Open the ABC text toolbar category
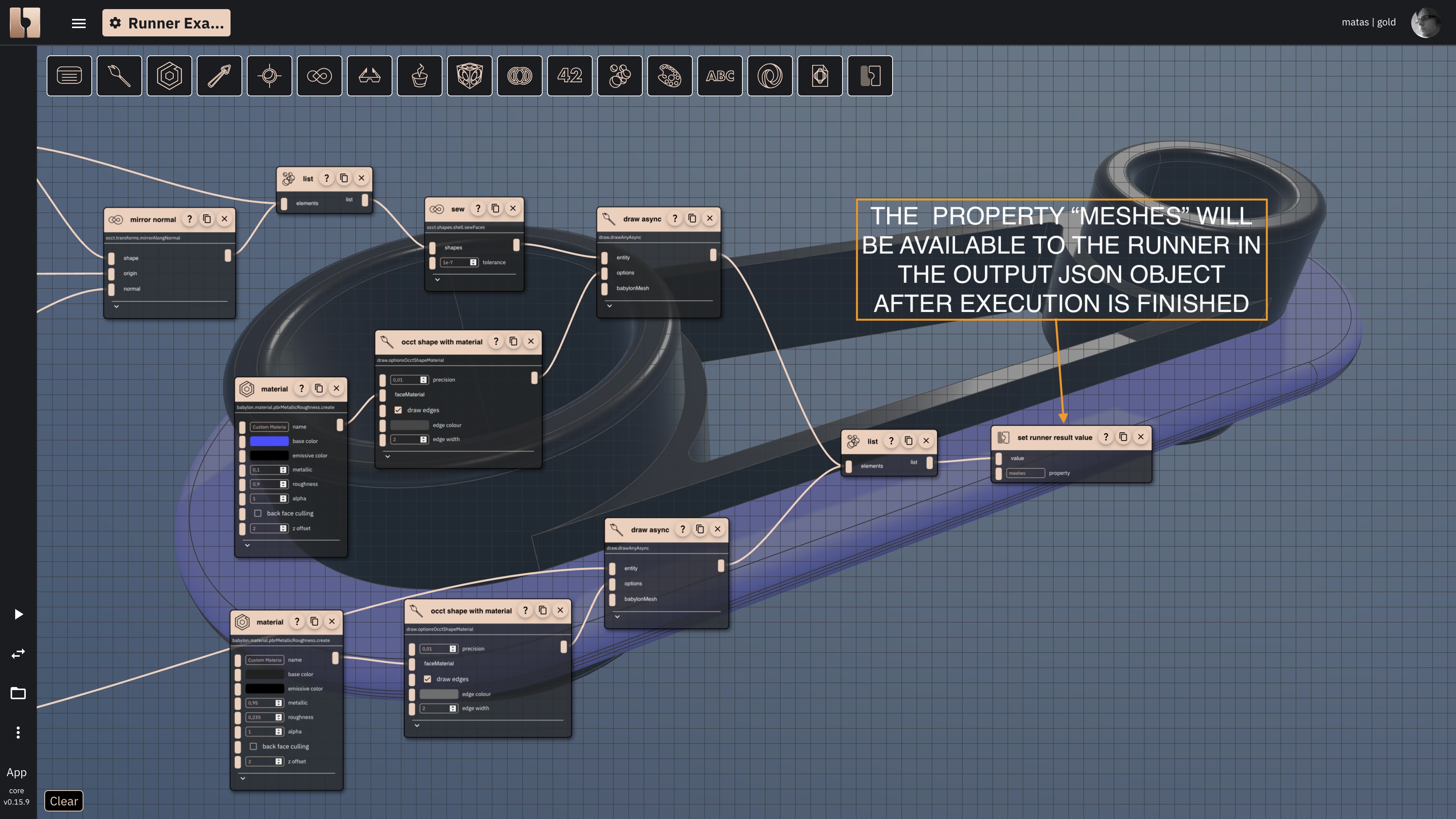This screenshot has width=1456, height=819. 720,76
